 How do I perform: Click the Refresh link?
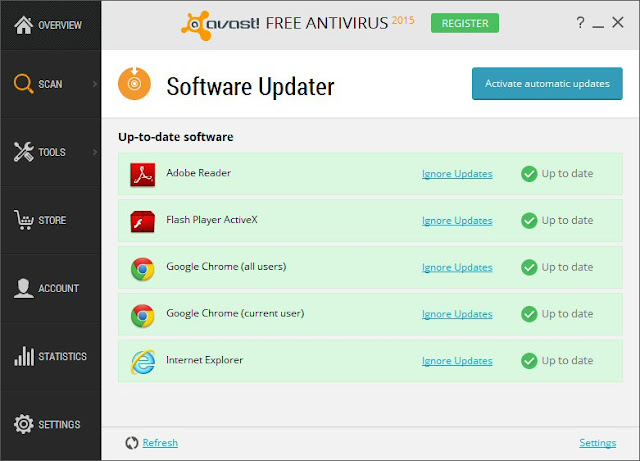click(160, 443)
